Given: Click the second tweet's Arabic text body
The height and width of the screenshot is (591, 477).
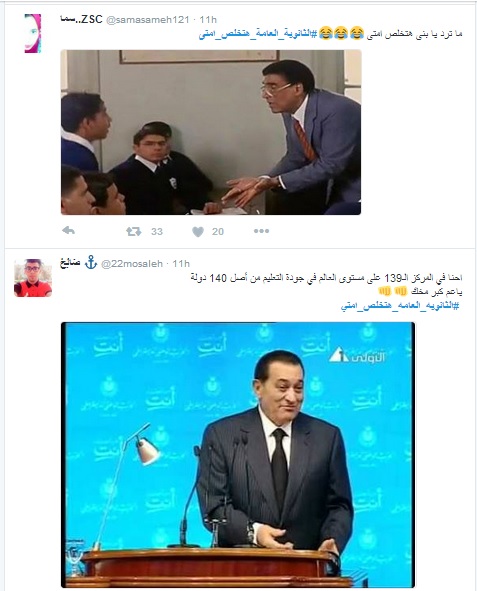Looking at the screenshot, I should (x=326, y=285).
